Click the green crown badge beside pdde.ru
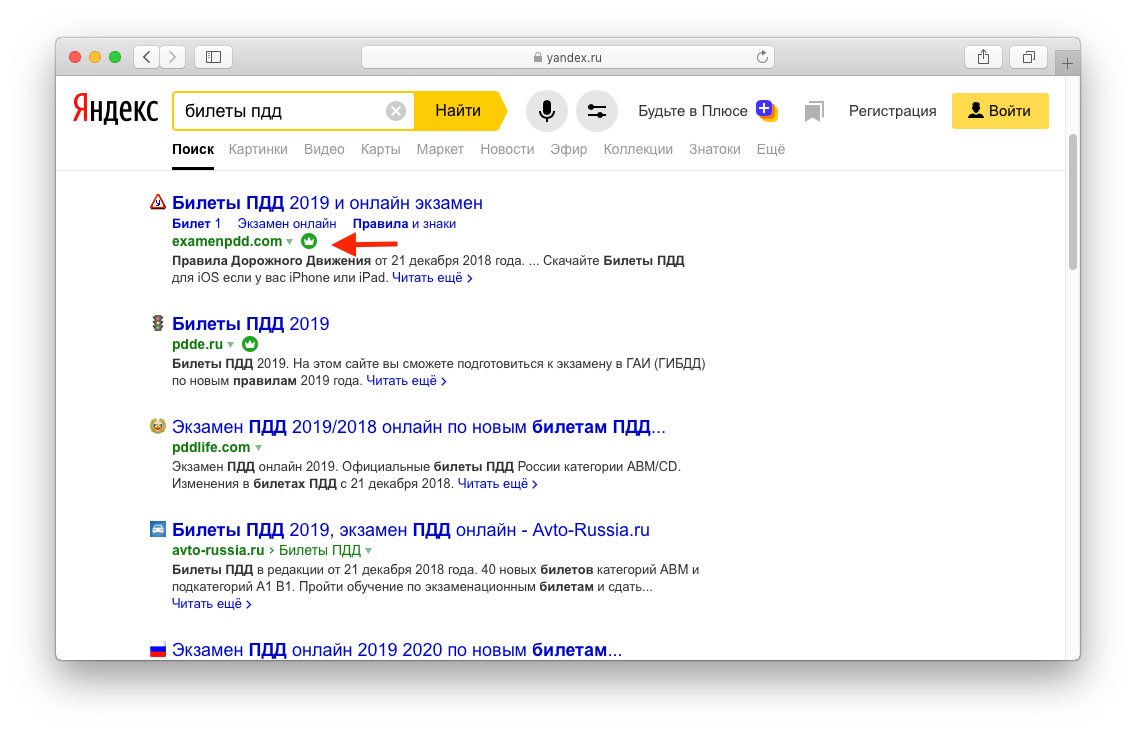Viewport: 1136px width, 734px height. click(250, 344)
